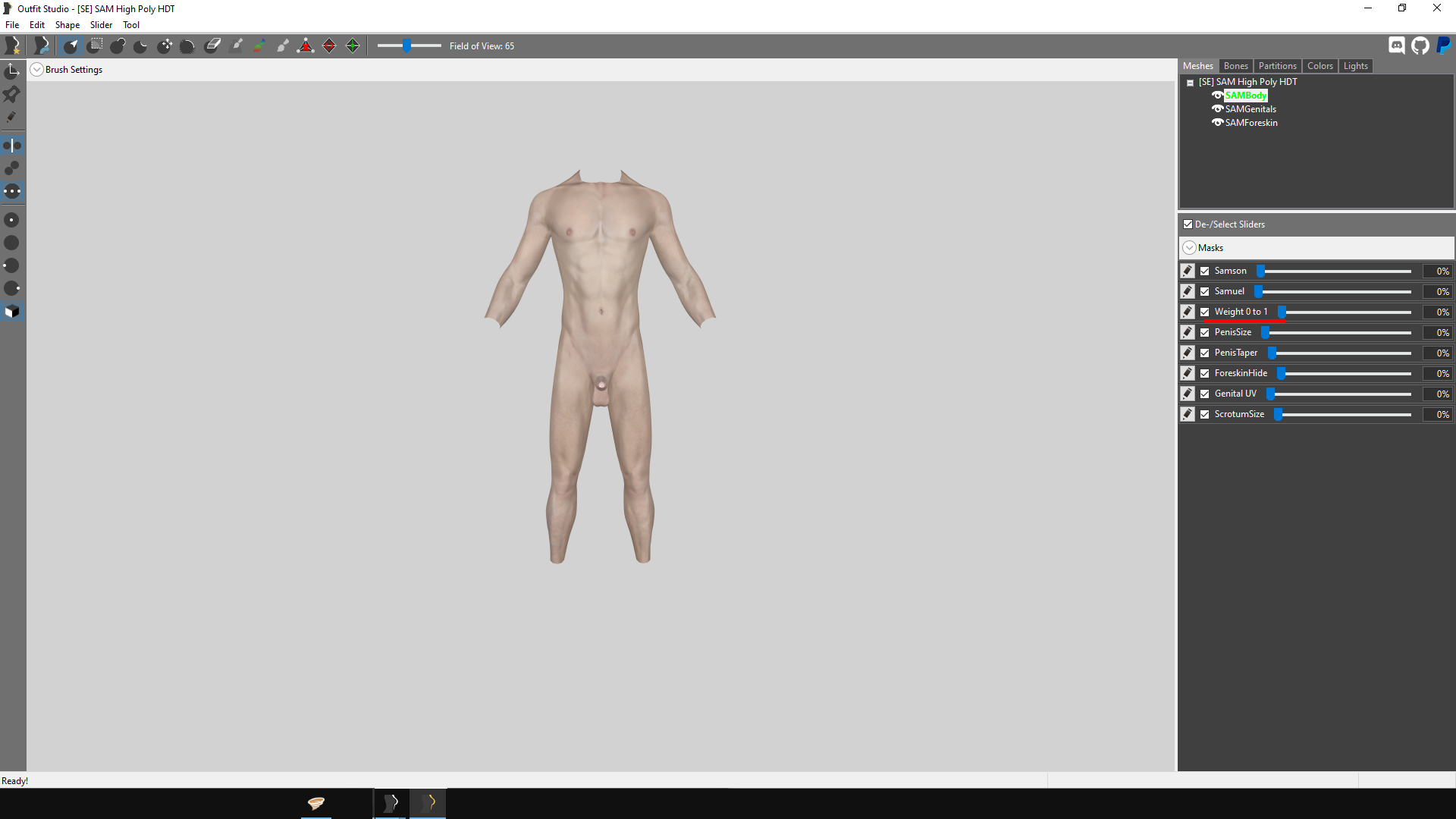
Task: Select the Collapse Vertex tool
Action: point(306,45)
